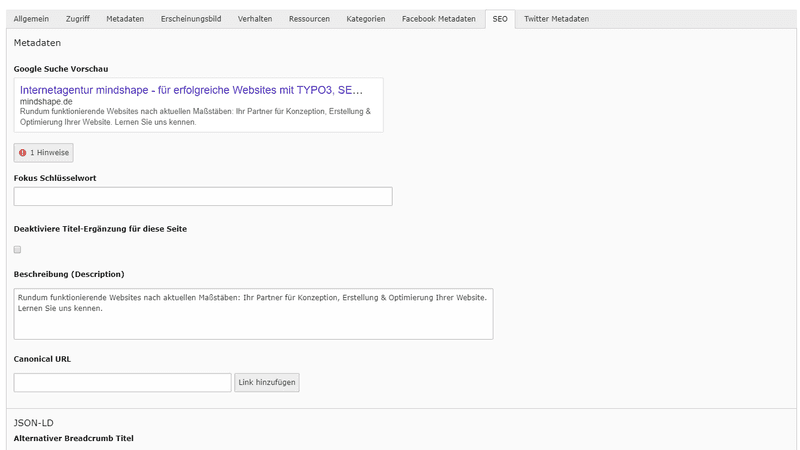Switch to the Kategorien tab
The width and height of the screenshot is (800, 450).
pyautogui.click(x=366, y=19)
